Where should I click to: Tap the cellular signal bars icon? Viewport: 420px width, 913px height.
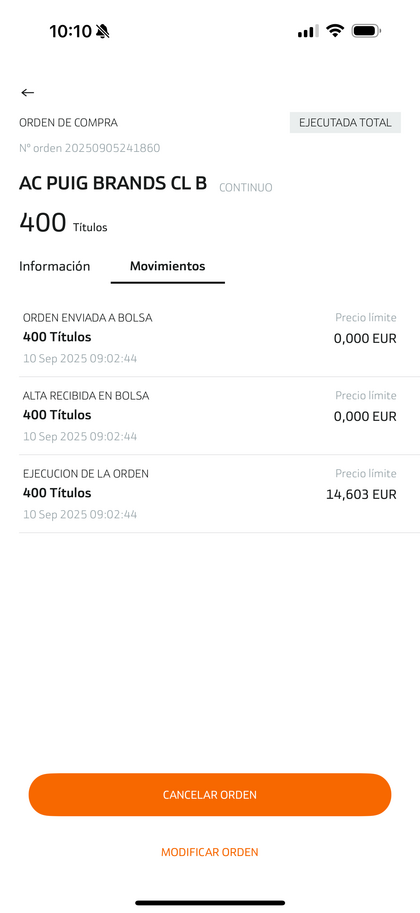pyautogui.click(x=308, y=31)
